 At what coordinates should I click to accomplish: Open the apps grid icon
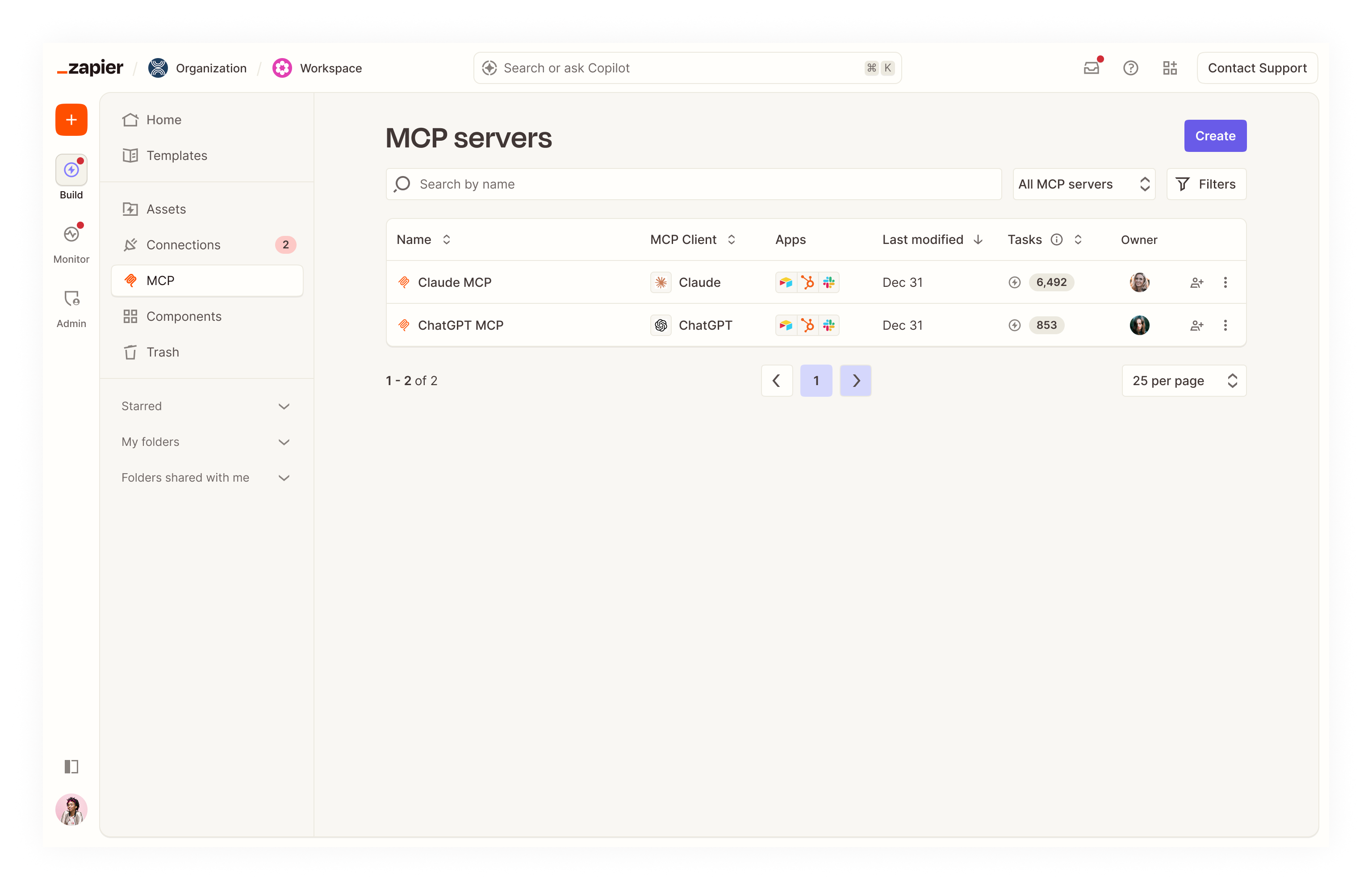coord(1170,68)
